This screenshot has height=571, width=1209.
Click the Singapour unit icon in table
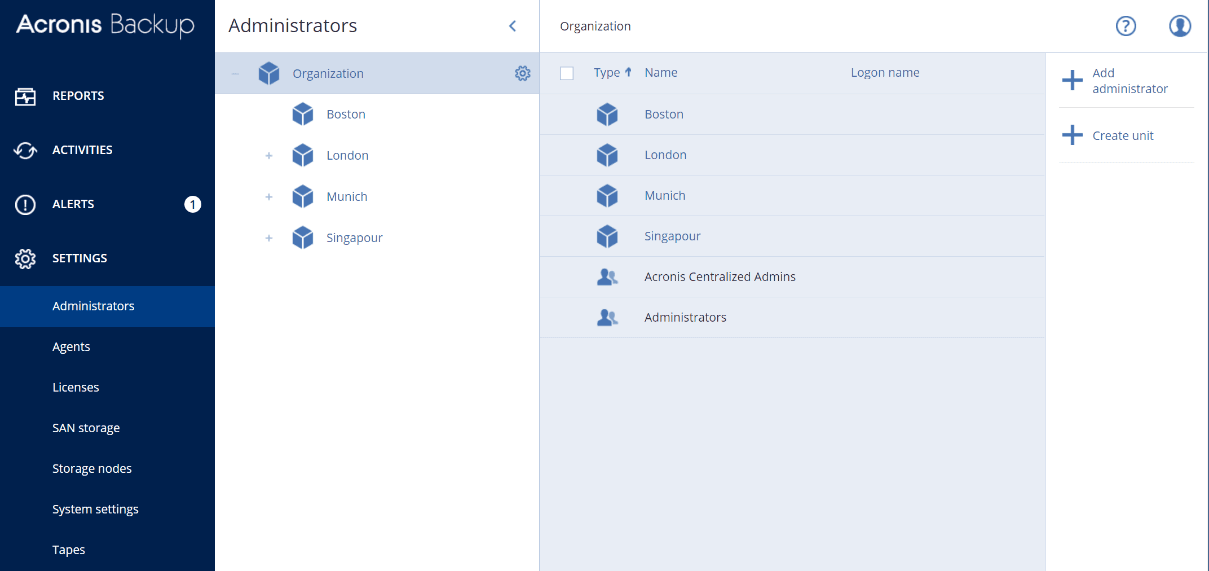click(607, 236)
